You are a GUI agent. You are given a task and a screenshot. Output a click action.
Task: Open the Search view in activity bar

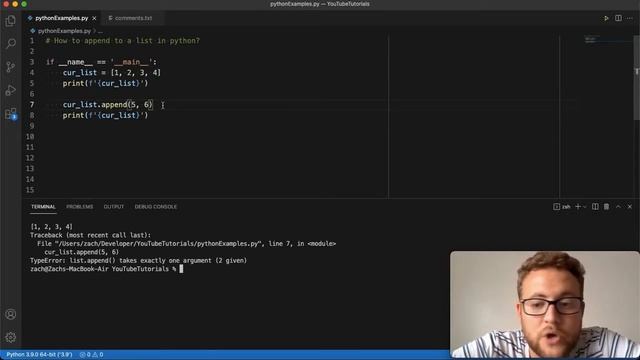[11, 43]
